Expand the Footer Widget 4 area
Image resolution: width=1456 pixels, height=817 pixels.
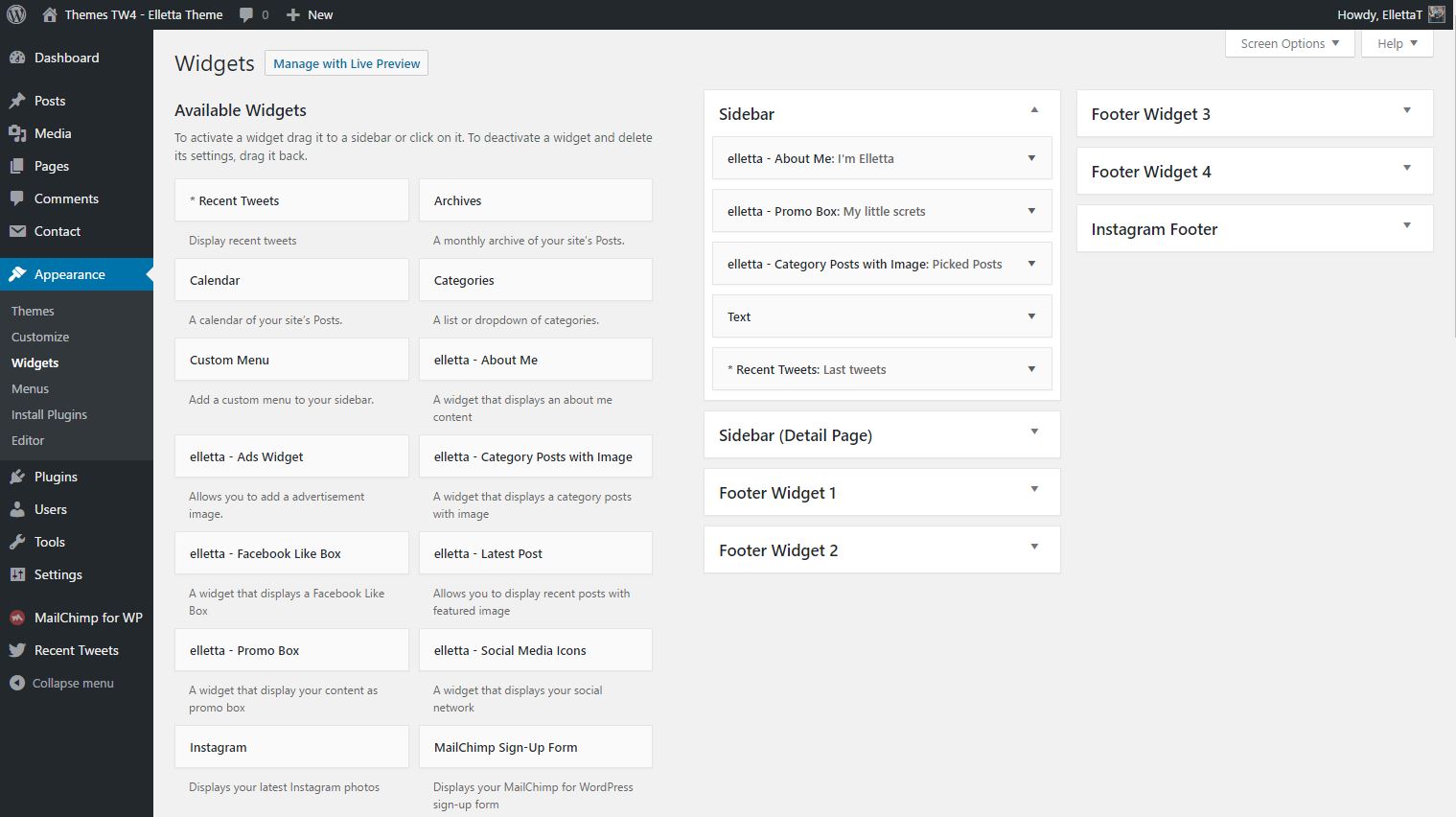1407,168
